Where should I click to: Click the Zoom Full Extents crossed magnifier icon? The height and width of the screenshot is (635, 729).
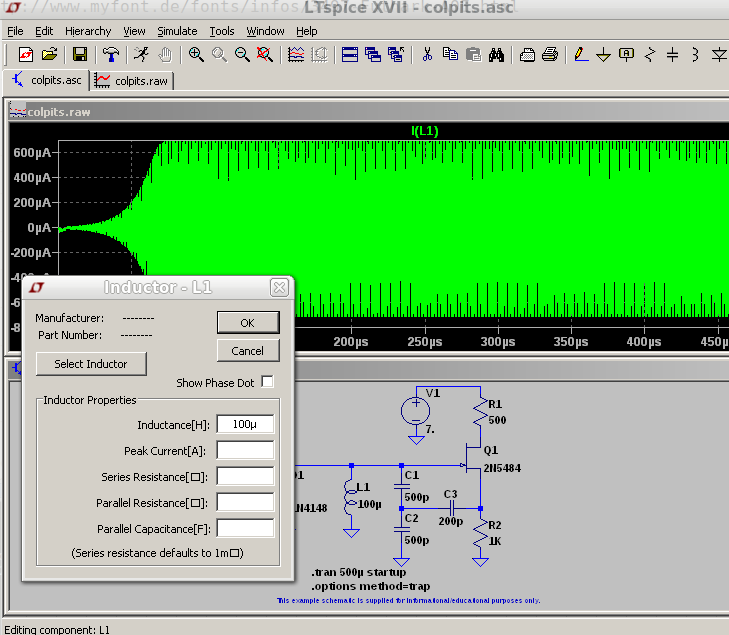pos(265,55)
